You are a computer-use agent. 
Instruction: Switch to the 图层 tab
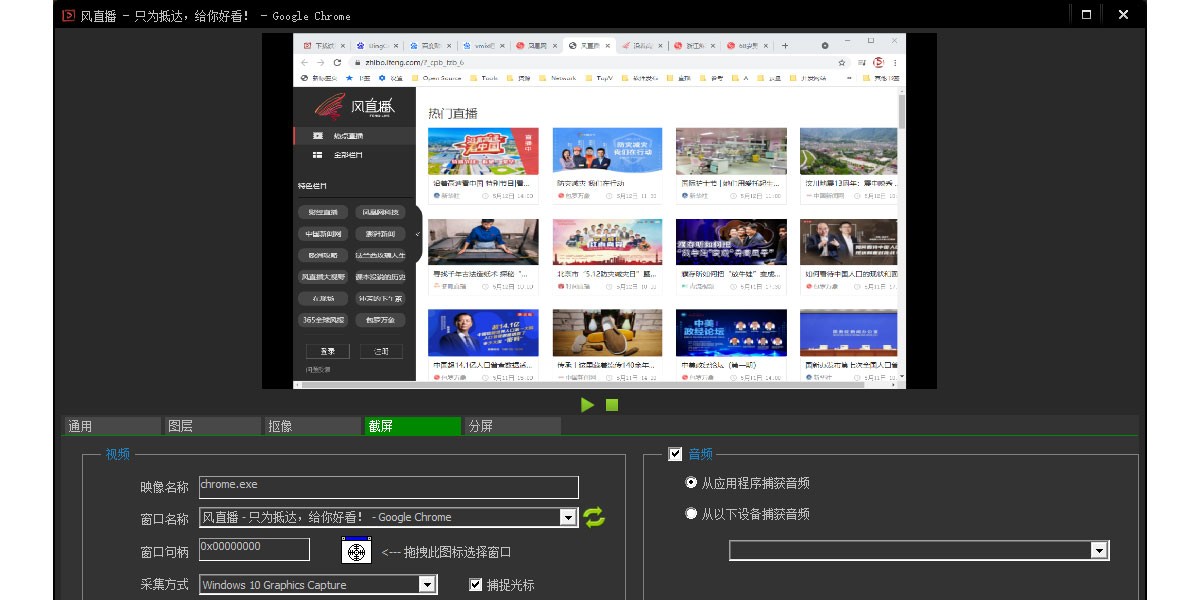pyautogui.click(x=211, y=426)
